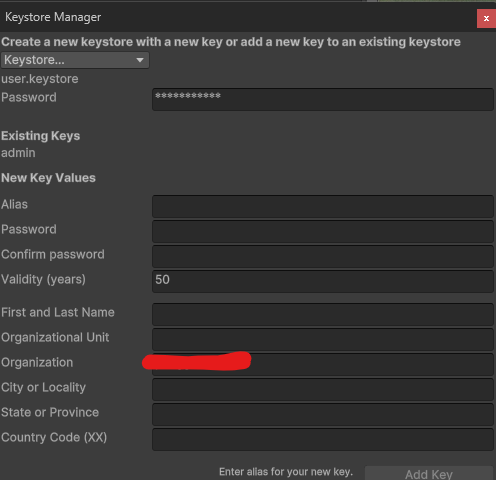Screen dimensions: 496x480
Task: Focus the Alias input field
Action: pyautogui.click(x=323, y=206)
